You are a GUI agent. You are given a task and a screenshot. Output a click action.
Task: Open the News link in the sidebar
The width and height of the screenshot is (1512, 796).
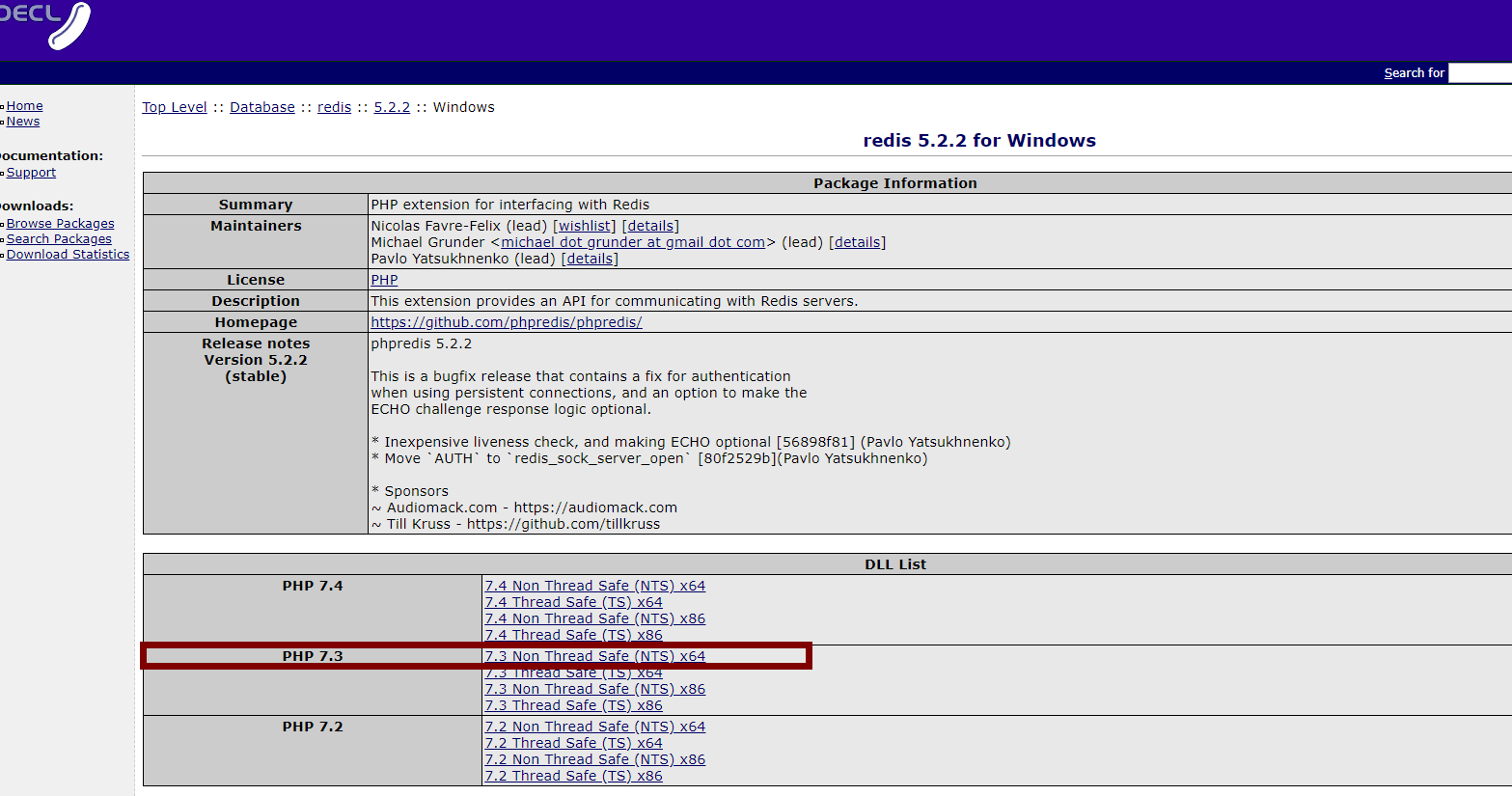pyautogui.click(x=23, y=122)
